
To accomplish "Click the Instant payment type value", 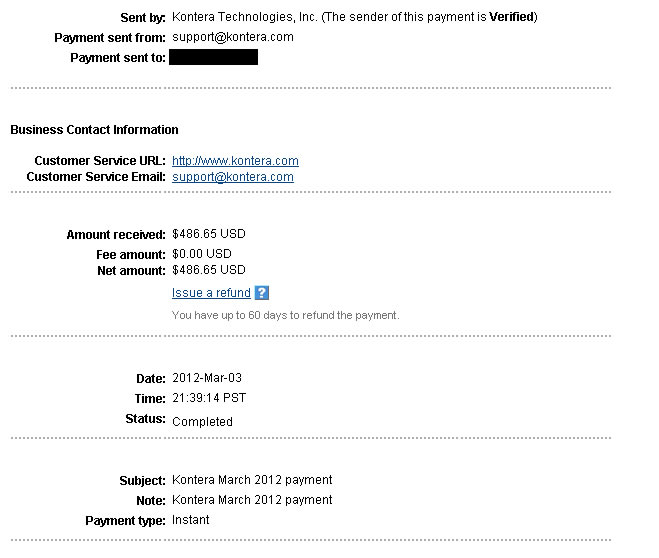I will click(190, 520).
